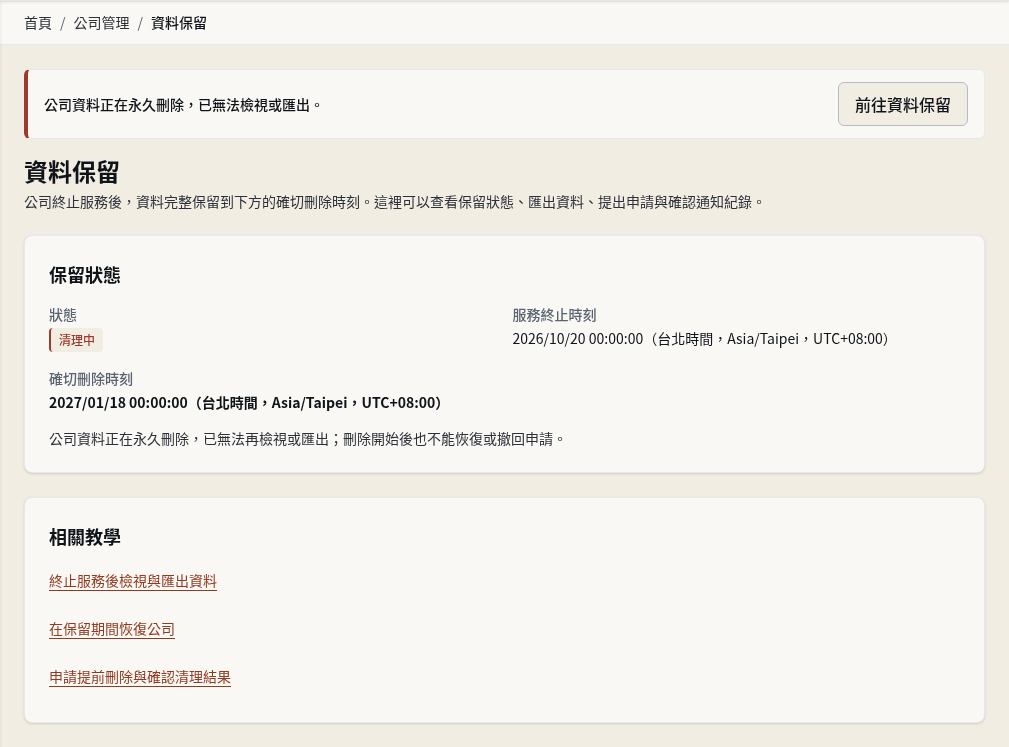The height and width of the screenshot is (747, 1009).
Task: Click the 2027/01/18 exact deletion time
Action: (245, 403)
